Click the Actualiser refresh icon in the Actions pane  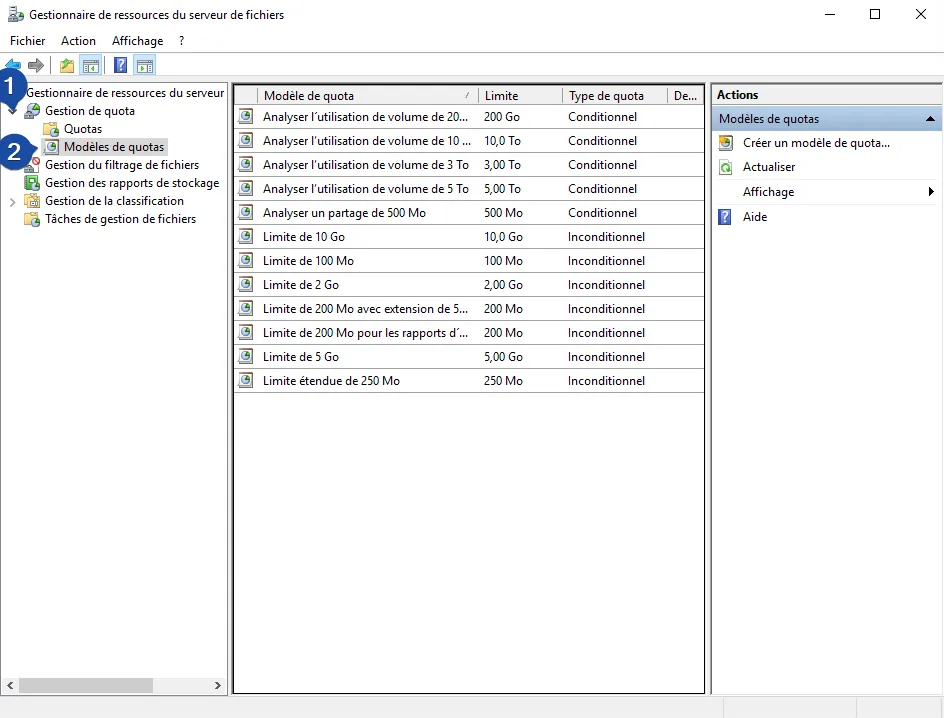coord(725,166)
